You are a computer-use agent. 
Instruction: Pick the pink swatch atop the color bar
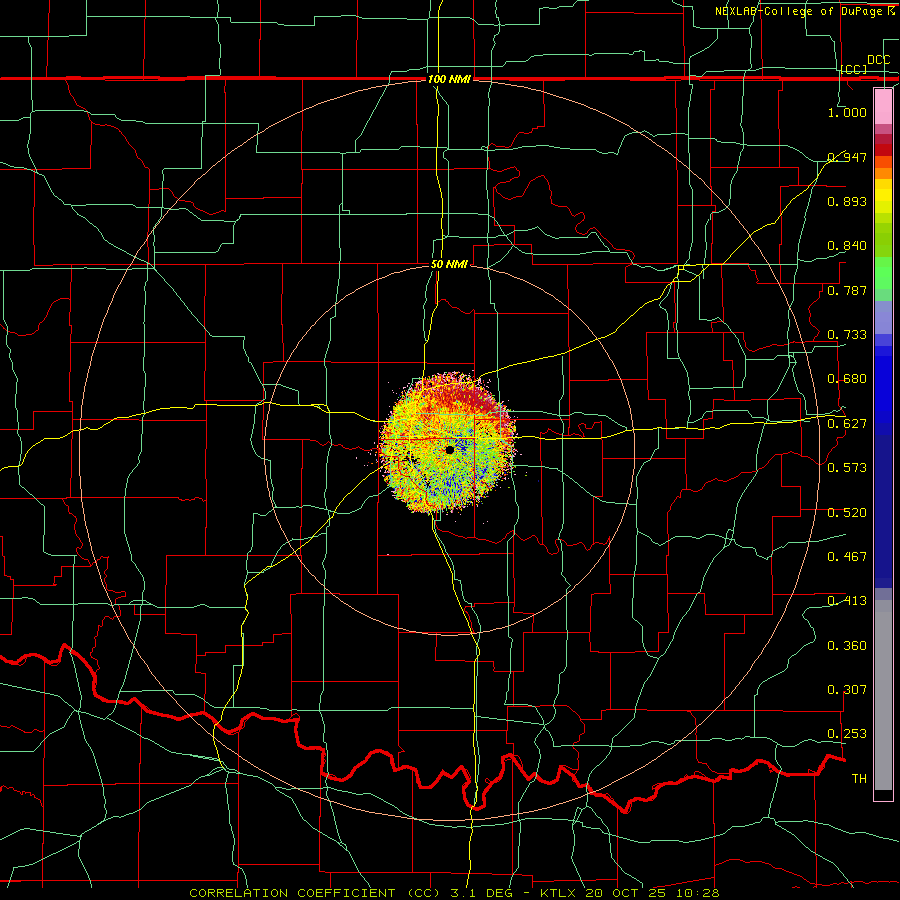coord(883,106)
